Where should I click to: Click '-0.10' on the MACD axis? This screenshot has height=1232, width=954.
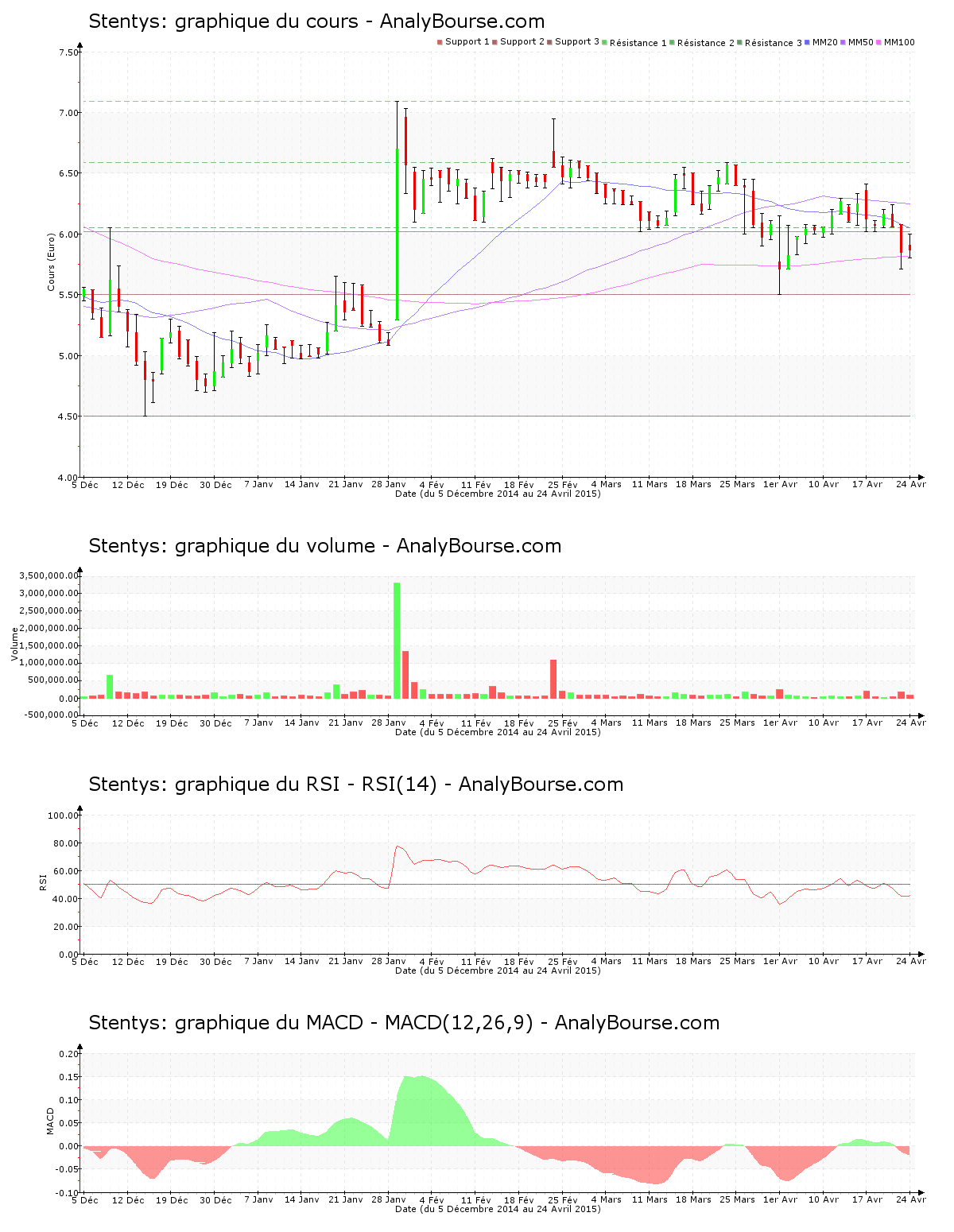(68, 1193)
